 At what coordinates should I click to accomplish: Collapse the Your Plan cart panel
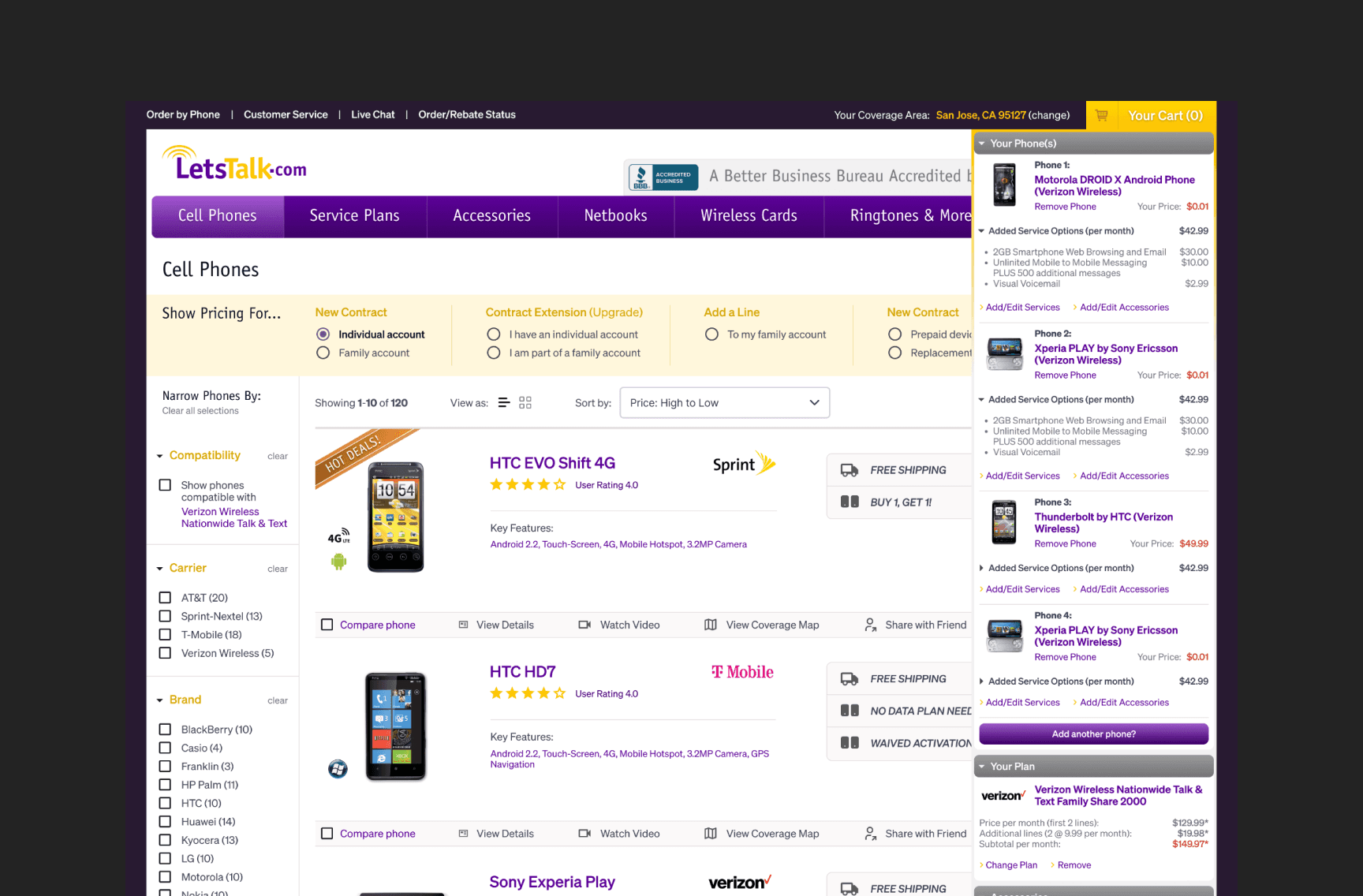pos(982,767)
